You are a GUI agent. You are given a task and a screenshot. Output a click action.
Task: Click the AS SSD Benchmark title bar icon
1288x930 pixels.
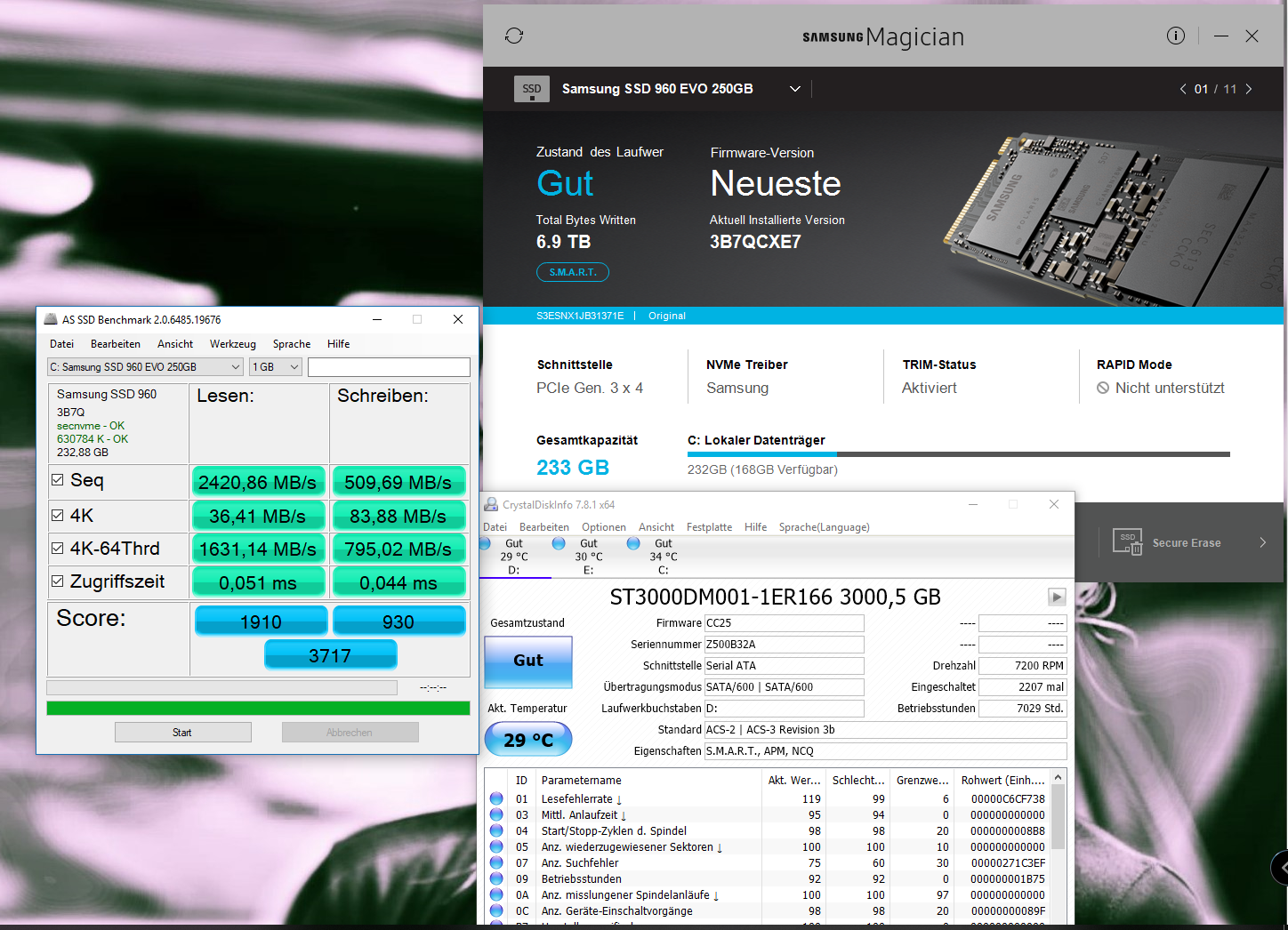pos(50,319)
